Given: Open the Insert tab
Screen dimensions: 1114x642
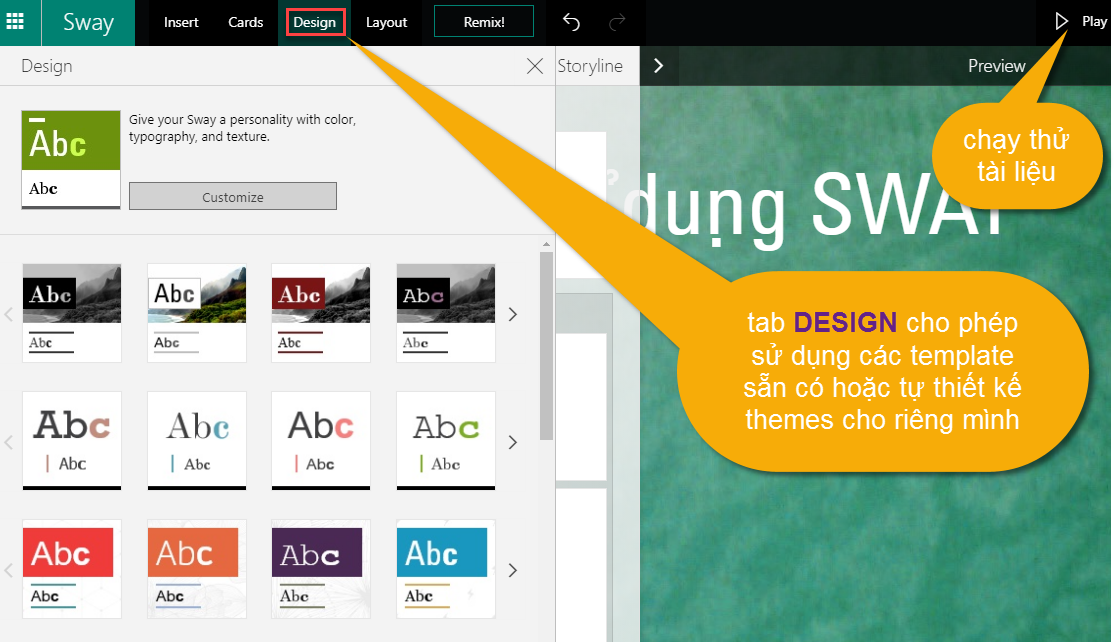Looking at the screenshot, I should tap(181, 22).
